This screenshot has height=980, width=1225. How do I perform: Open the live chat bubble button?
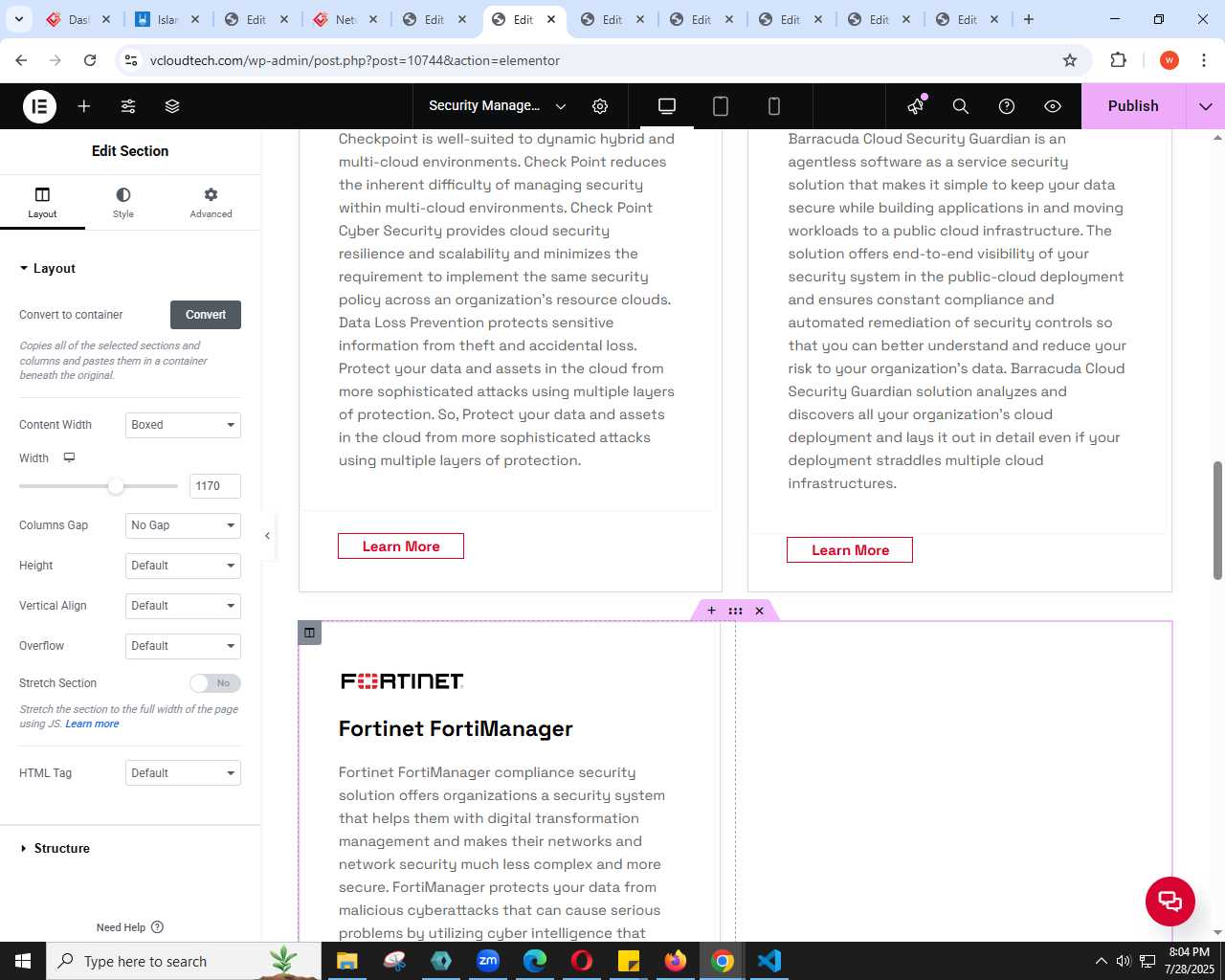(1169, 901)
